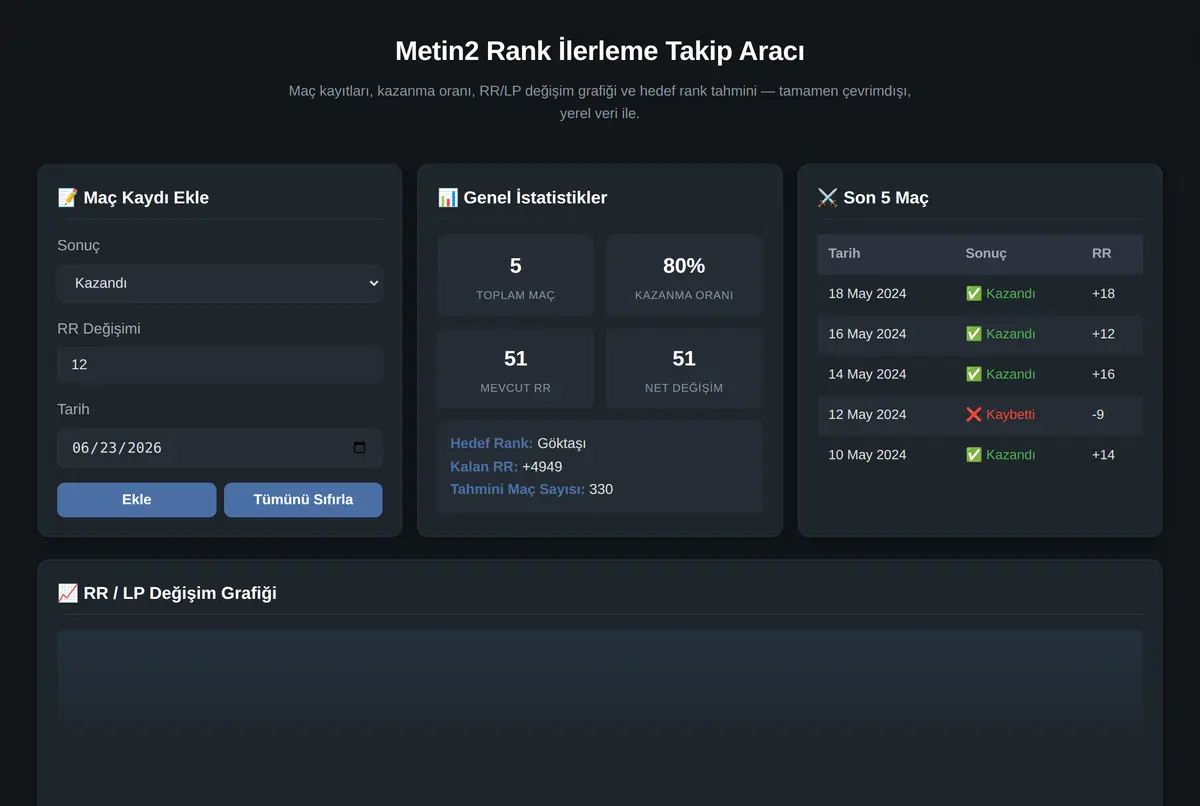This screenshot has width=1200, height=806.
Task: Click the green check icon in the 14 May 2024 row
Action: tap(974, 374)
